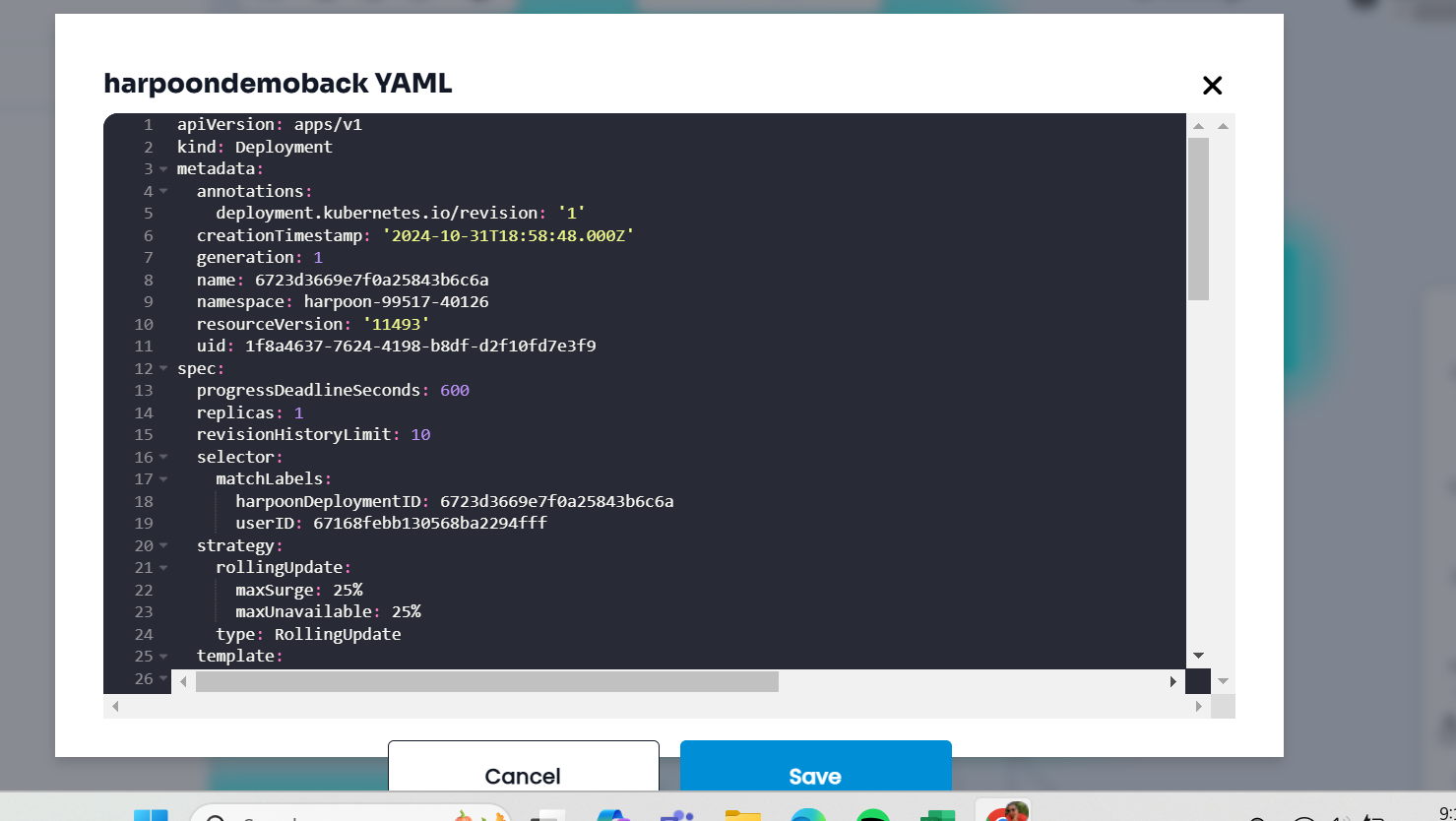Click the 'maxUnavailable: 25%' line
The width and height of the screenshot is (1456, 821).
pyautogui.click(x=328, y=612)
